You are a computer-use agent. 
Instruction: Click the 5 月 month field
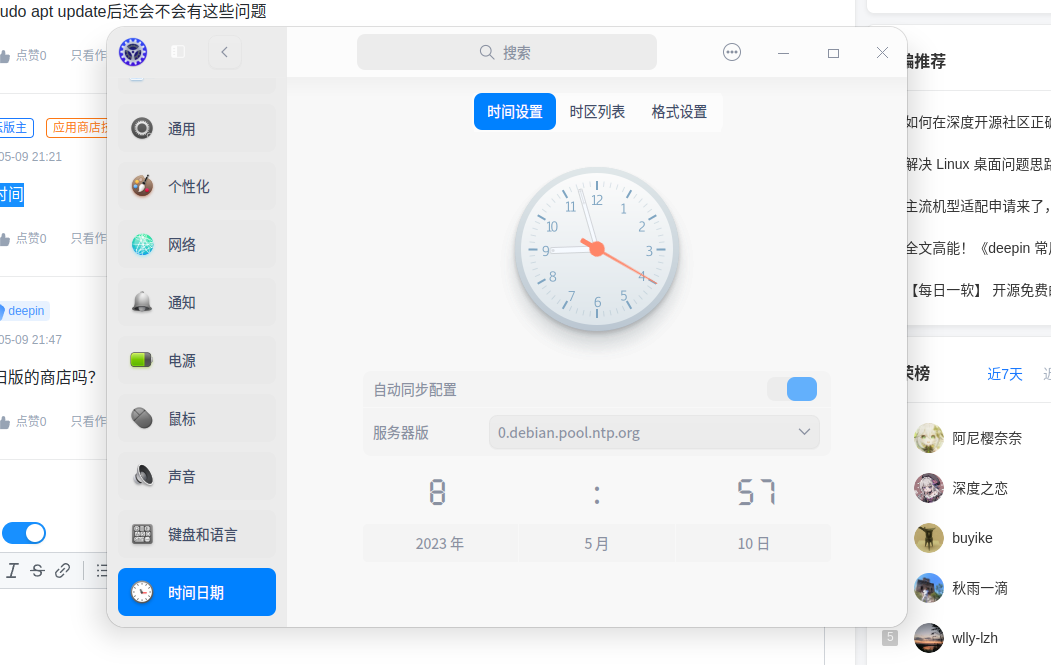[x=597, y=544]
